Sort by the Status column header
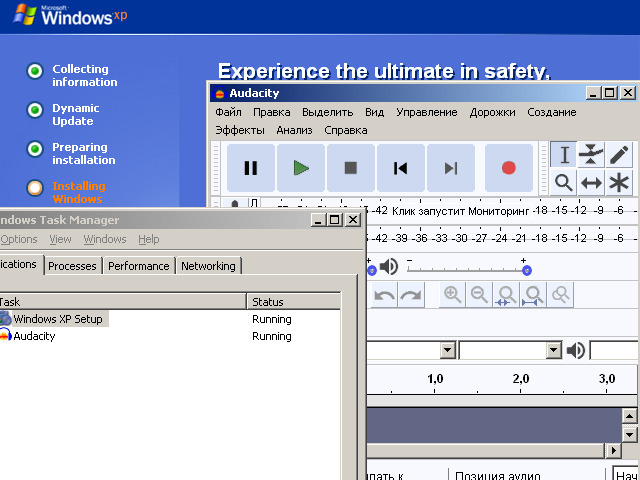The width and height of the screenshot is (640, 480). click(x=293, y=302)
